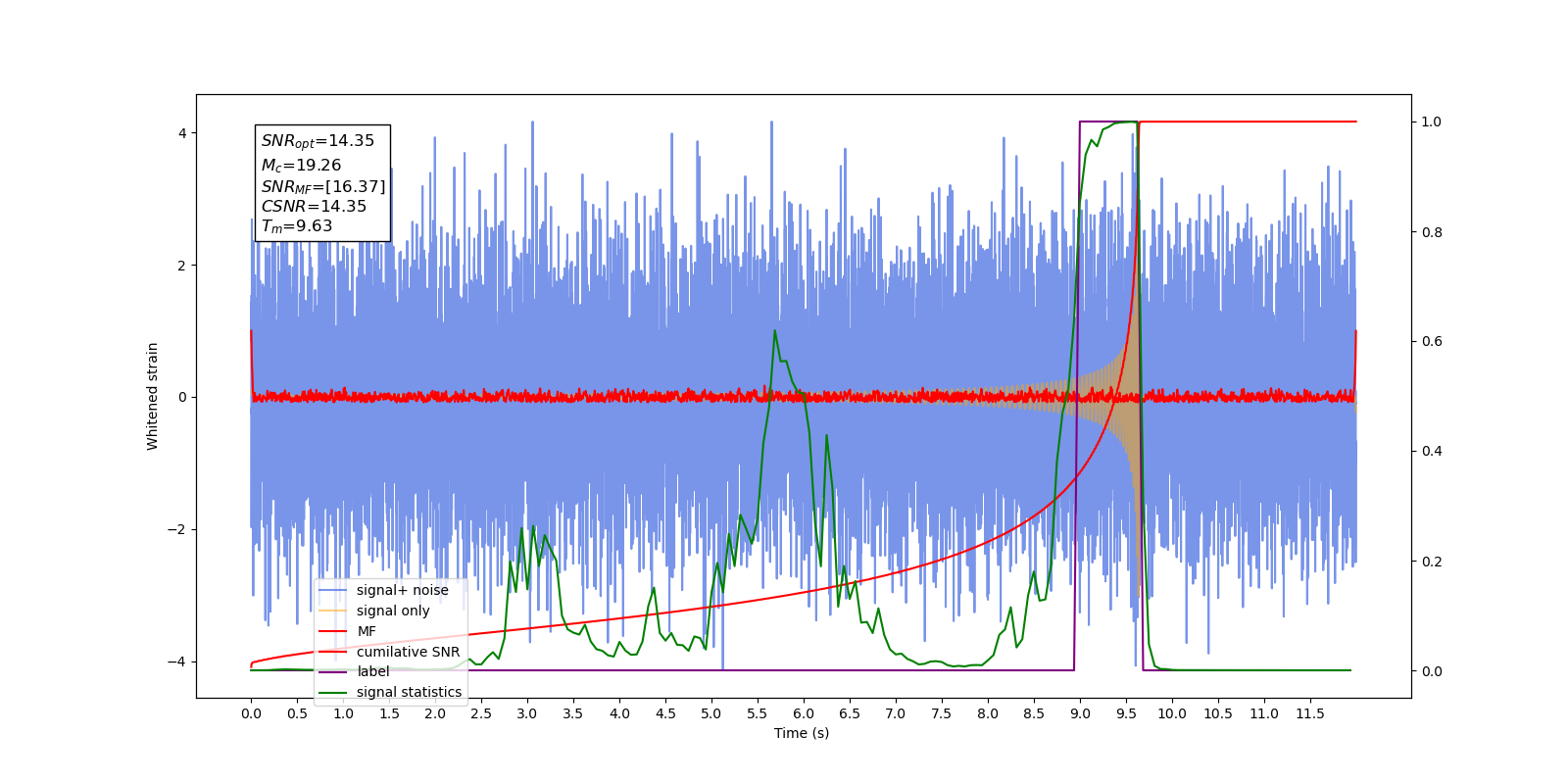The width and height of the screenshot is (1568, 784).
Task: Click the right y-axis tick label 1.0
Action: [x=1432, y=122]
